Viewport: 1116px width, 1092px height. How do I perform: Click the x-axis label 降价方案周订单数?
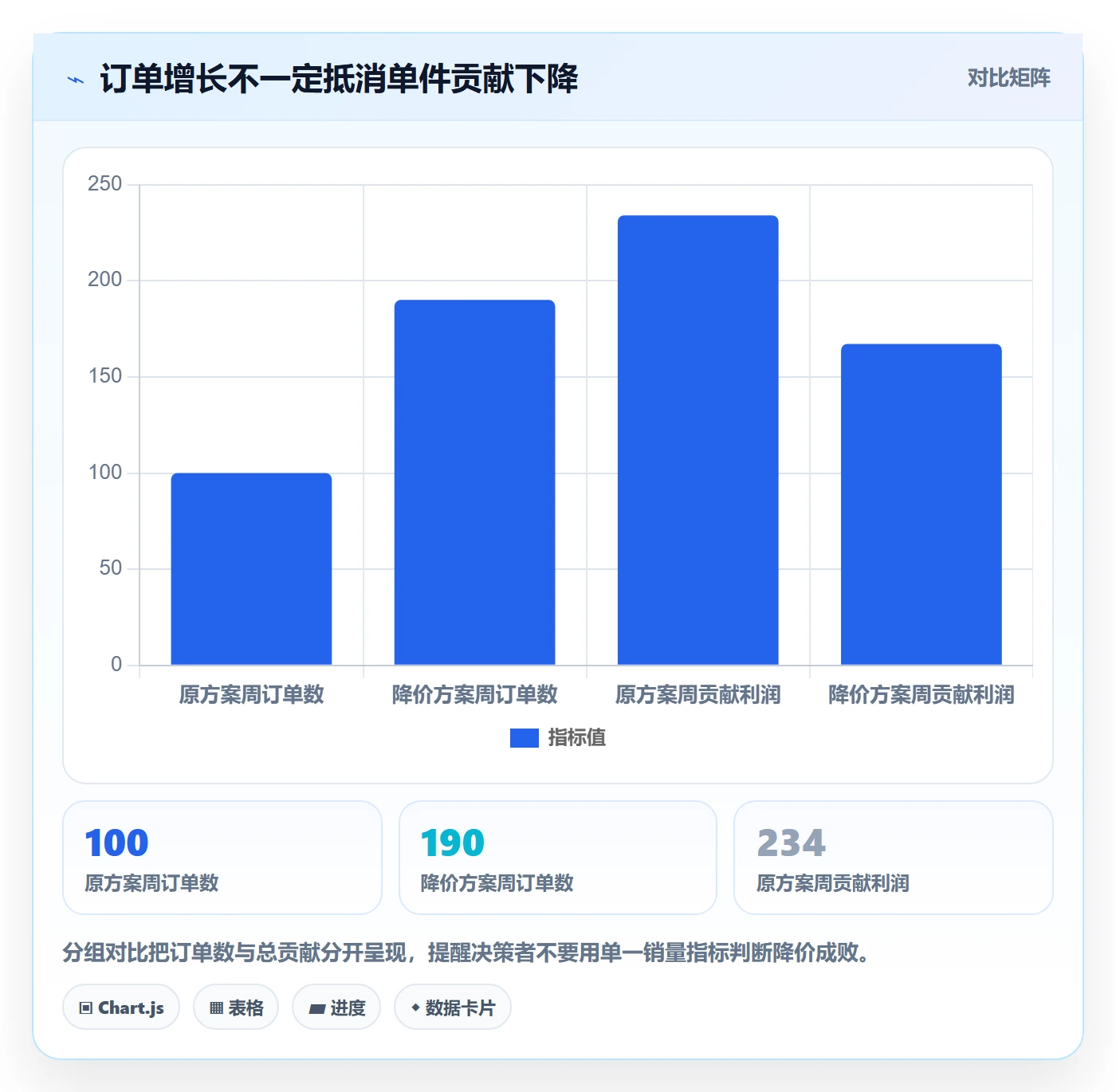point(474,694)
